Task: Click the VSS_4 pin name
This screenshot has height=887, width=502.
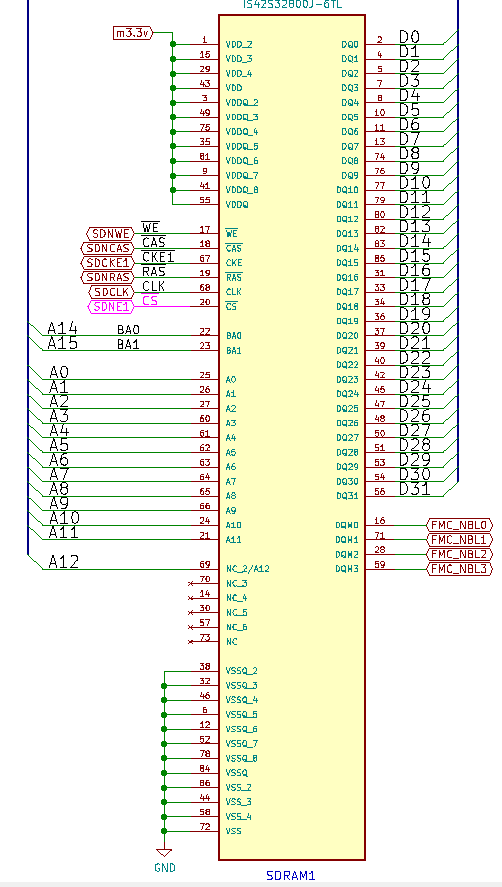Action: tap(238, 817)
